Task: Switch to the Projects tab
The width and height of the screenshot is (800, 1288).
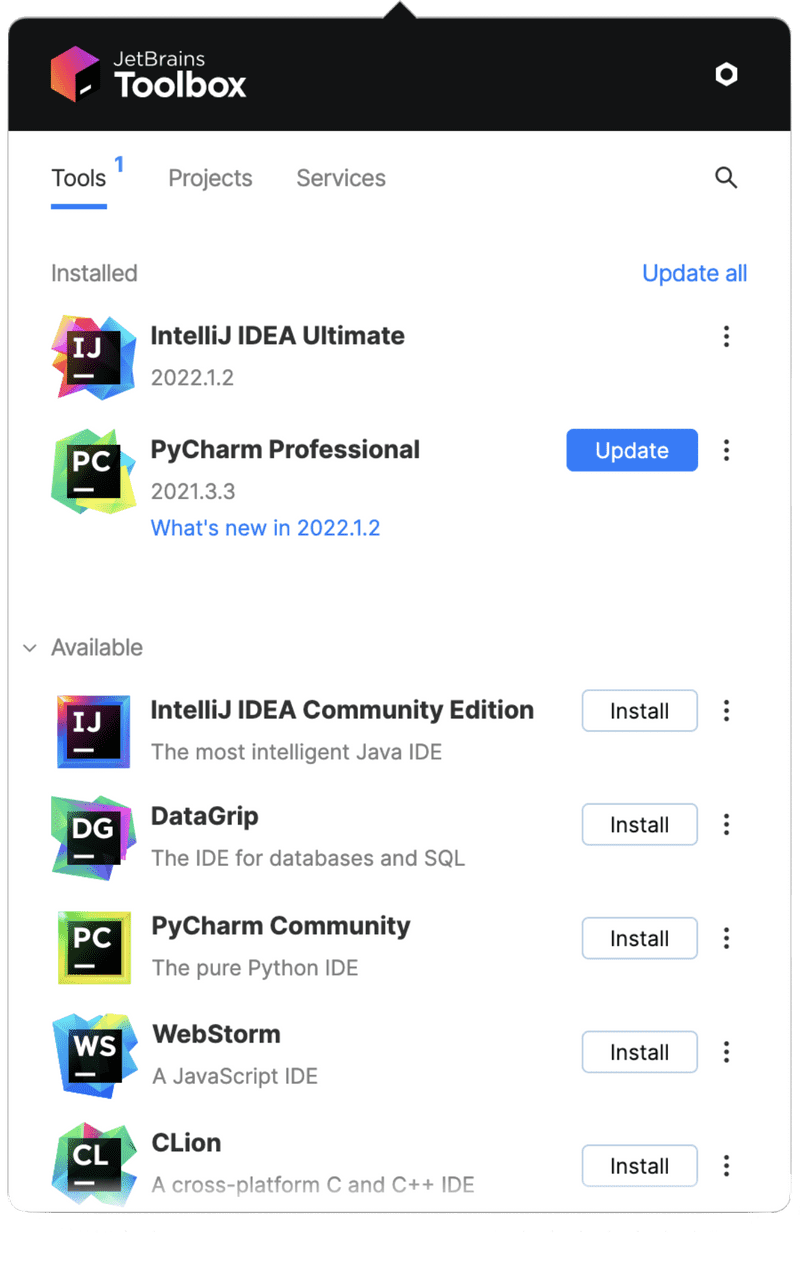Action: click(210, 178)
